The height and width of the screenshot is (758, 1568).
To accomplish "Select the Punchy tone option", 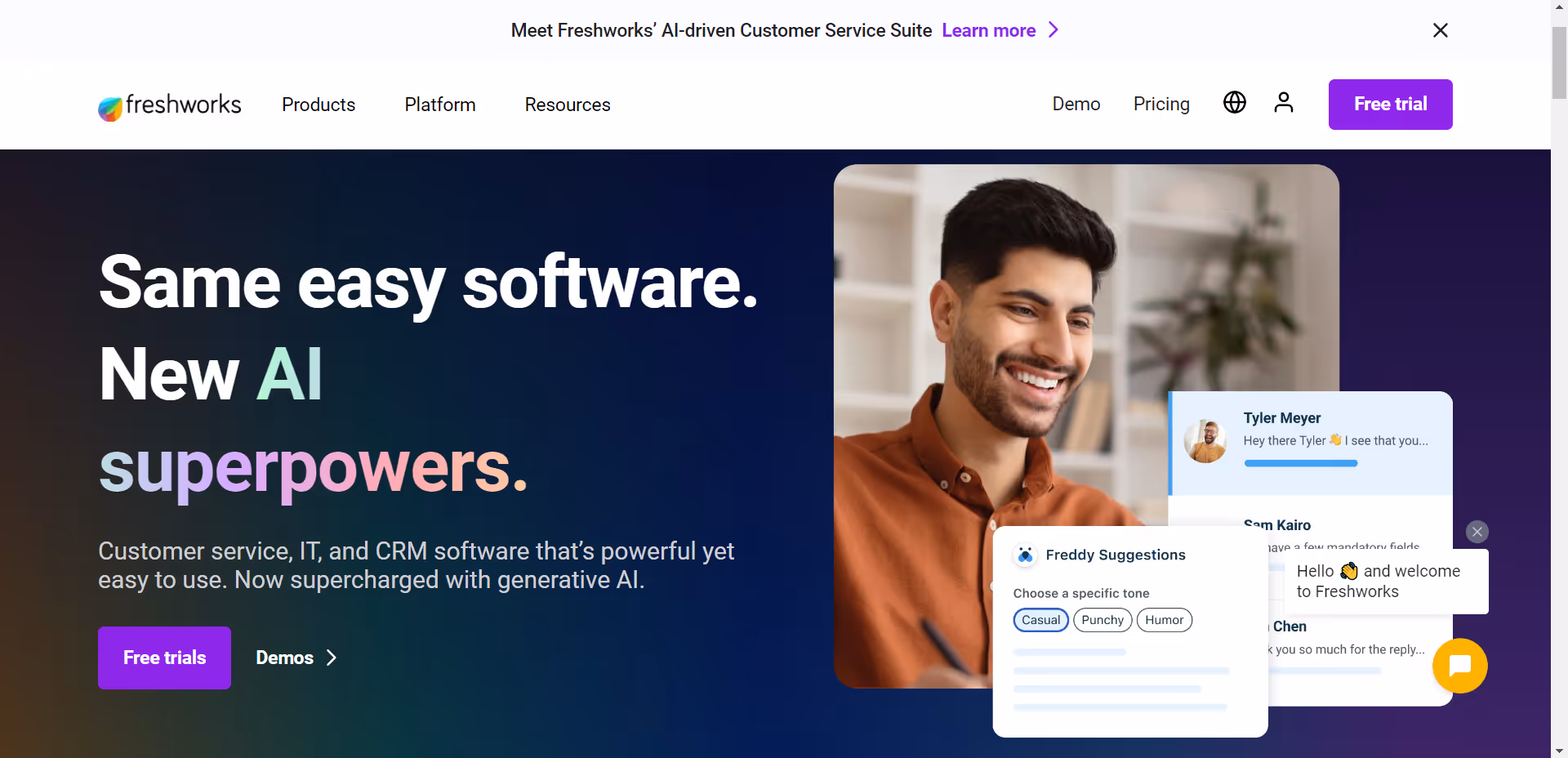I will point(1102,620).
